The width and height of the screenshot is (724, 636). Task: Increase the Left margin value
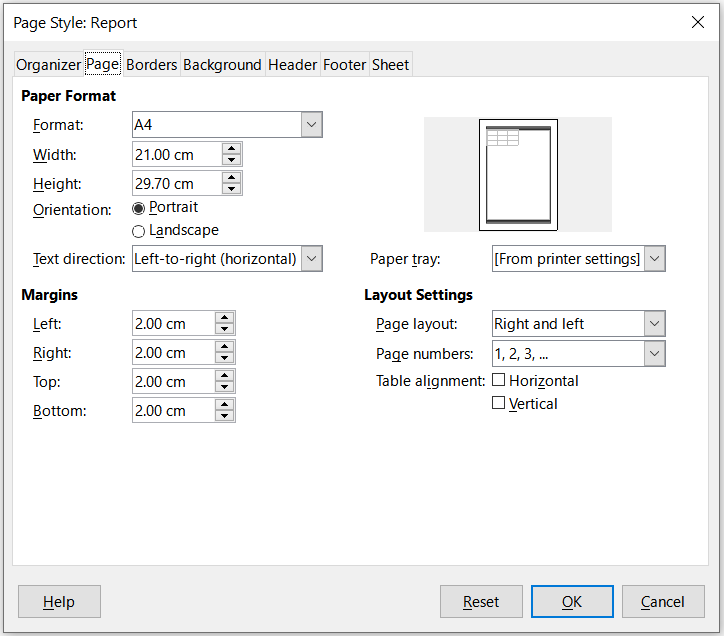224,318
